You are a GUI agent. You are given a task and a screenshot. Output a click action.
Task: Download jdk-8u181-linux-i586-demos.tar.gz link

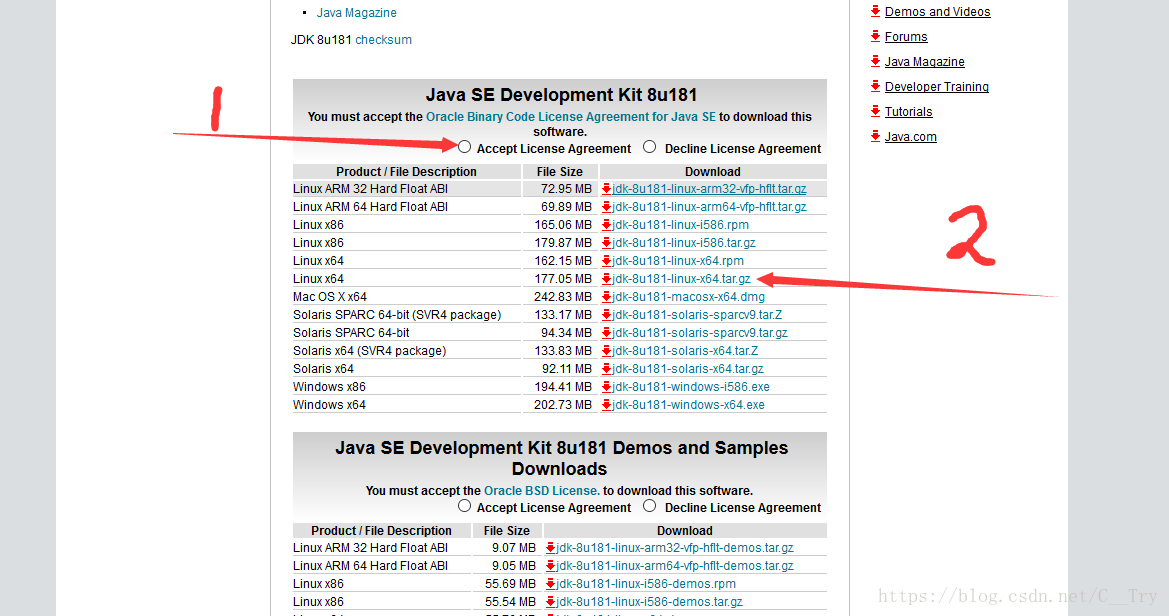pos(649,602)
